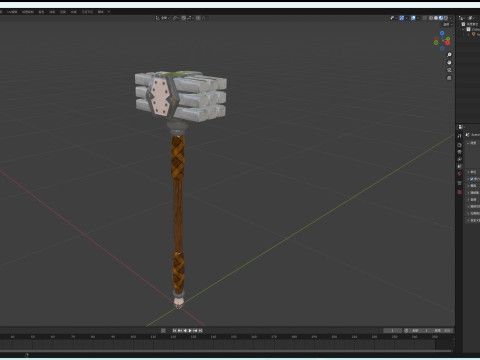Image resolution: width=480 pixels, height=360 pixels.
Task: Jump to end frame in timeline
Action: [x=200, y=330]
